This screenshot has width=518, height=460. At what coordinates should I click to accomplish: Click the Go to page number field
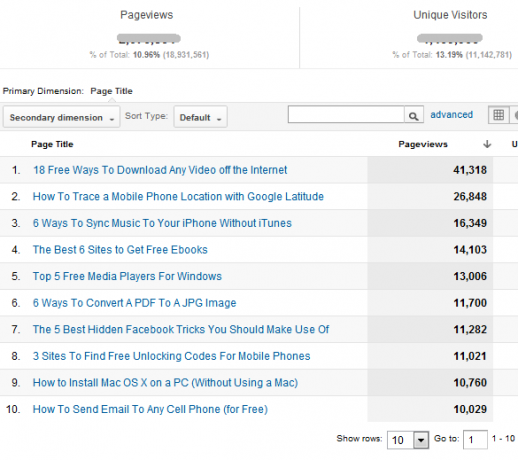point(475,440)
